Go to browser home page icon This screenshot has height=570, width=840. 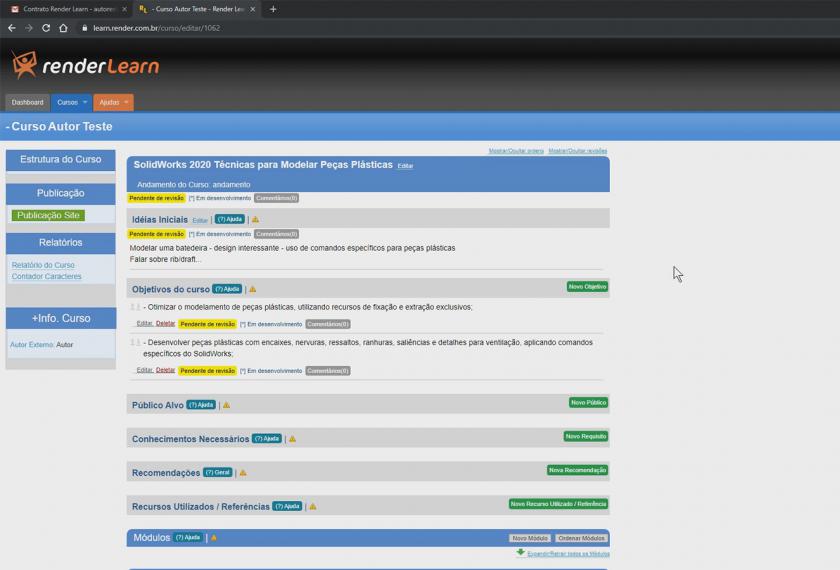coord(63,28)
